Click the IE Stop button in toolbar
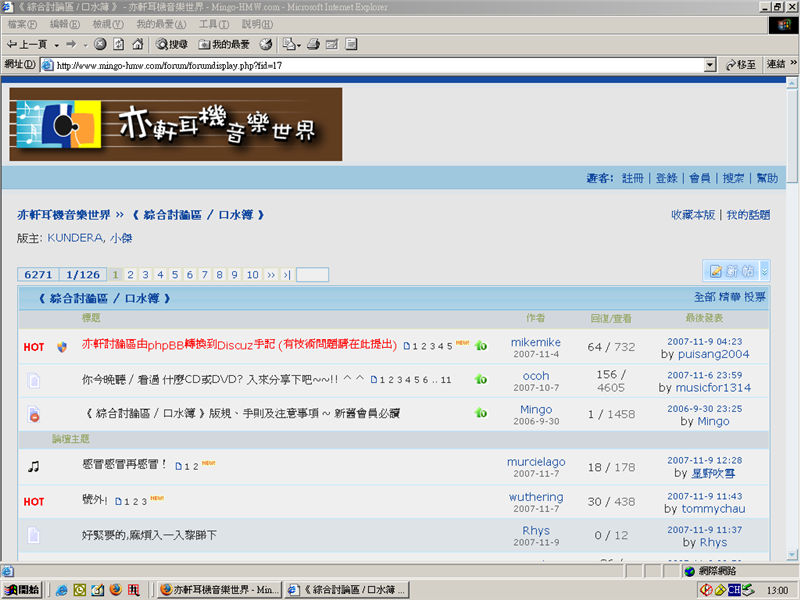The width and height of the screenshot is (800, 600). [x=100, y=44]
